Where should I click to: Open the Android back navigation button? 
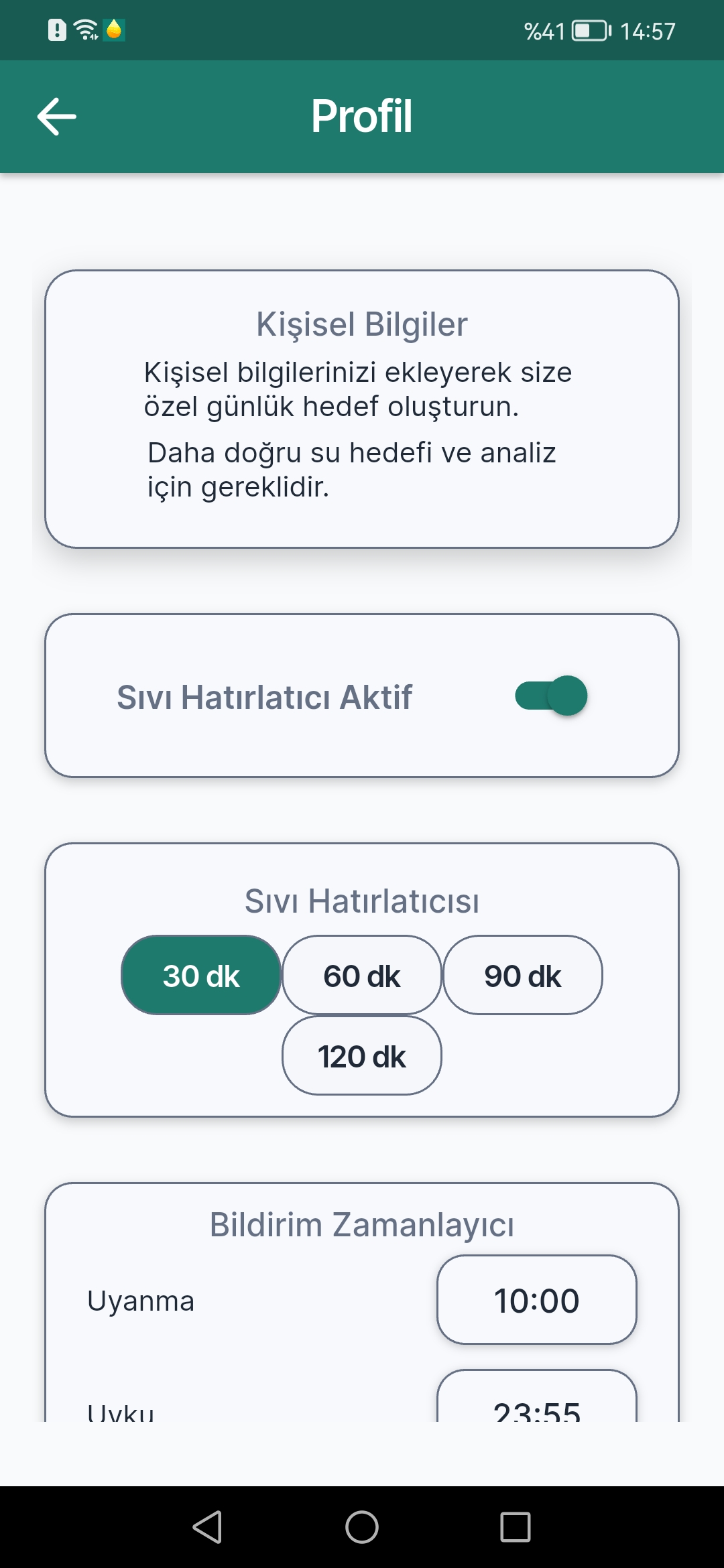click(207, 1527)
